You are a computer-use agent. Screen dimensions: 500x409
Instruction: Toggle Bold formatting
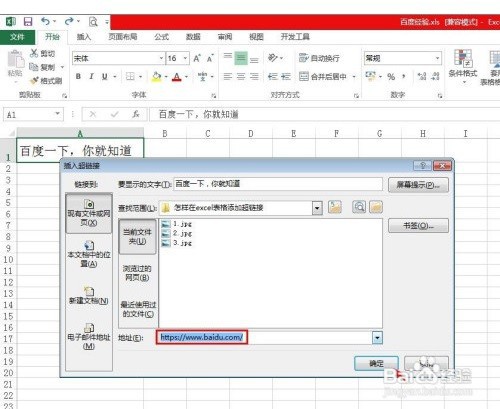[x=78, y=77]
